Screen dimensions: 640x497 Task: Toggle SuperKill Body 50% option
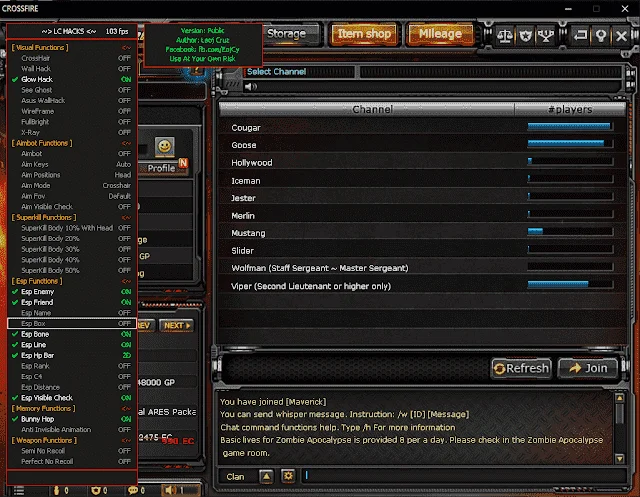point(72,271)
